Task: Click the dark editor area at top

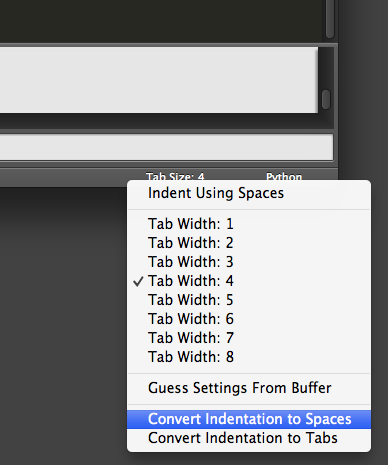Action: [161, 21]
